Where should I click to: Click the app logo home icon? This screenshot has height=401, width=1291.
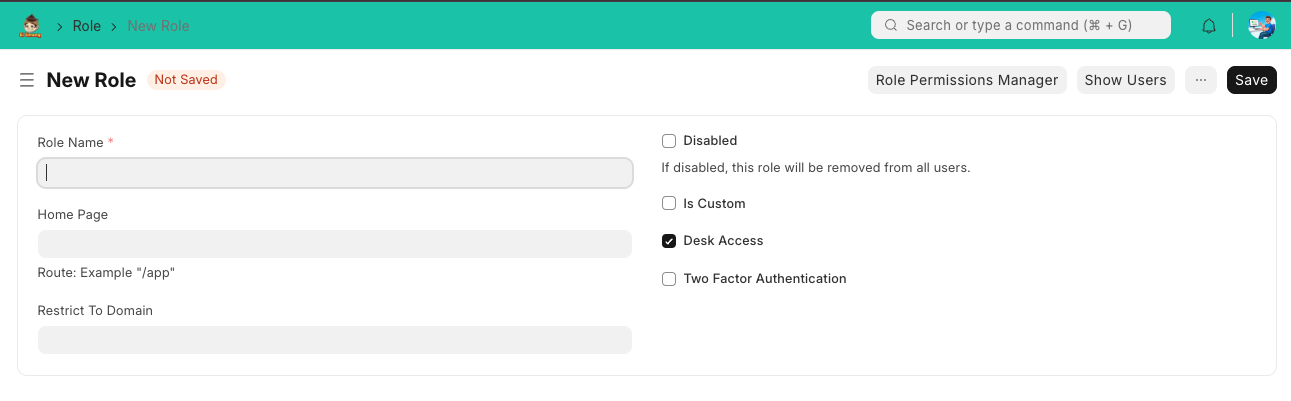pos(31,26)
